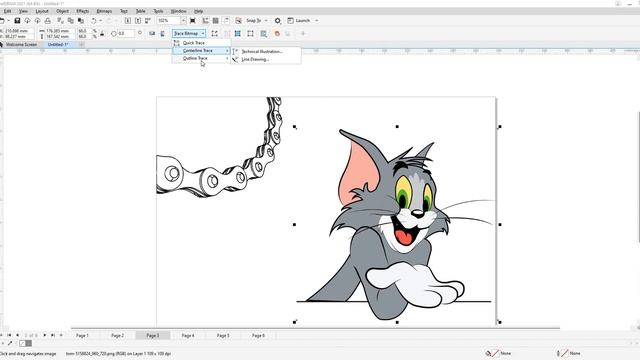The height and width of the screenshot is (360, 640).
Task: Click the square frame icon in property bar
Action: (250, 33)
